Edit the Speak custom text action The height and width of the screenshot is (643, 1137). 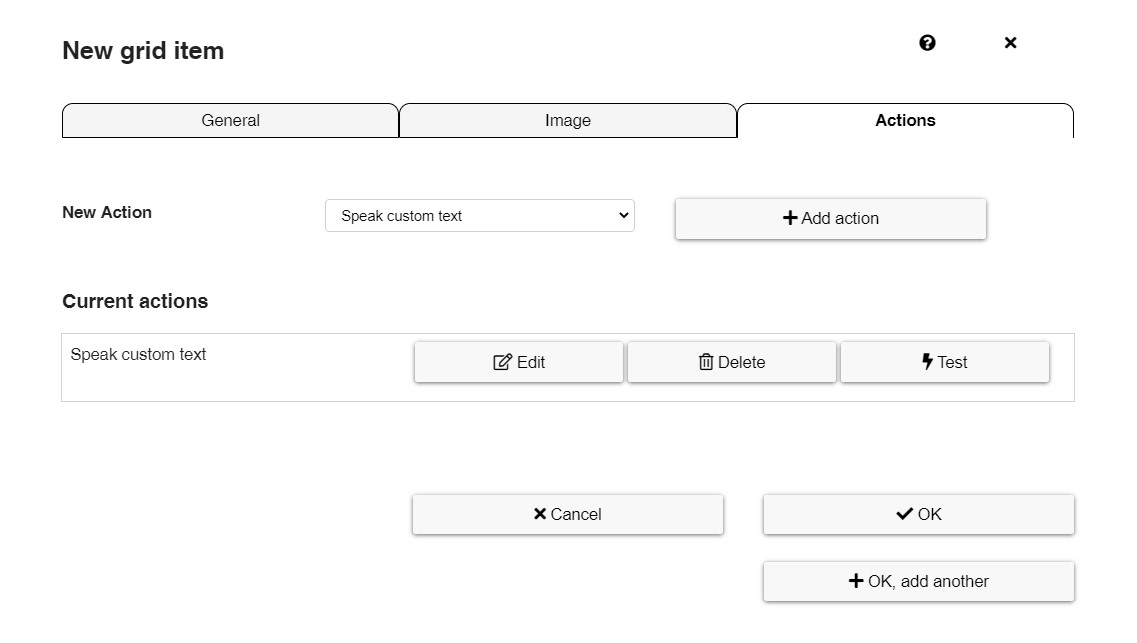pos(518,362)
